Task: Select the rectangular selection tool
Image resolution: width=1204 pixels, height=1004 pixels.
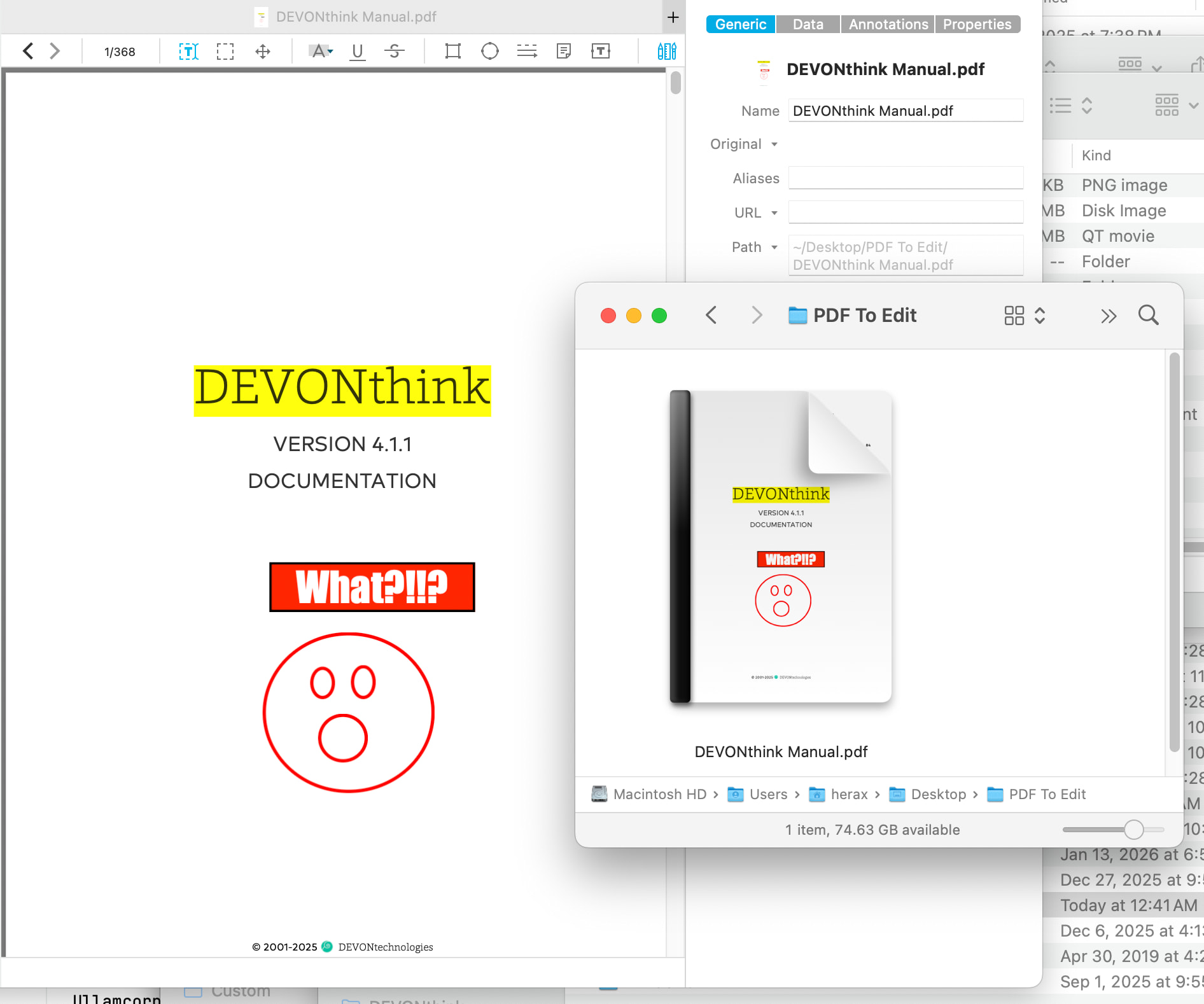Action: [225, 52]
